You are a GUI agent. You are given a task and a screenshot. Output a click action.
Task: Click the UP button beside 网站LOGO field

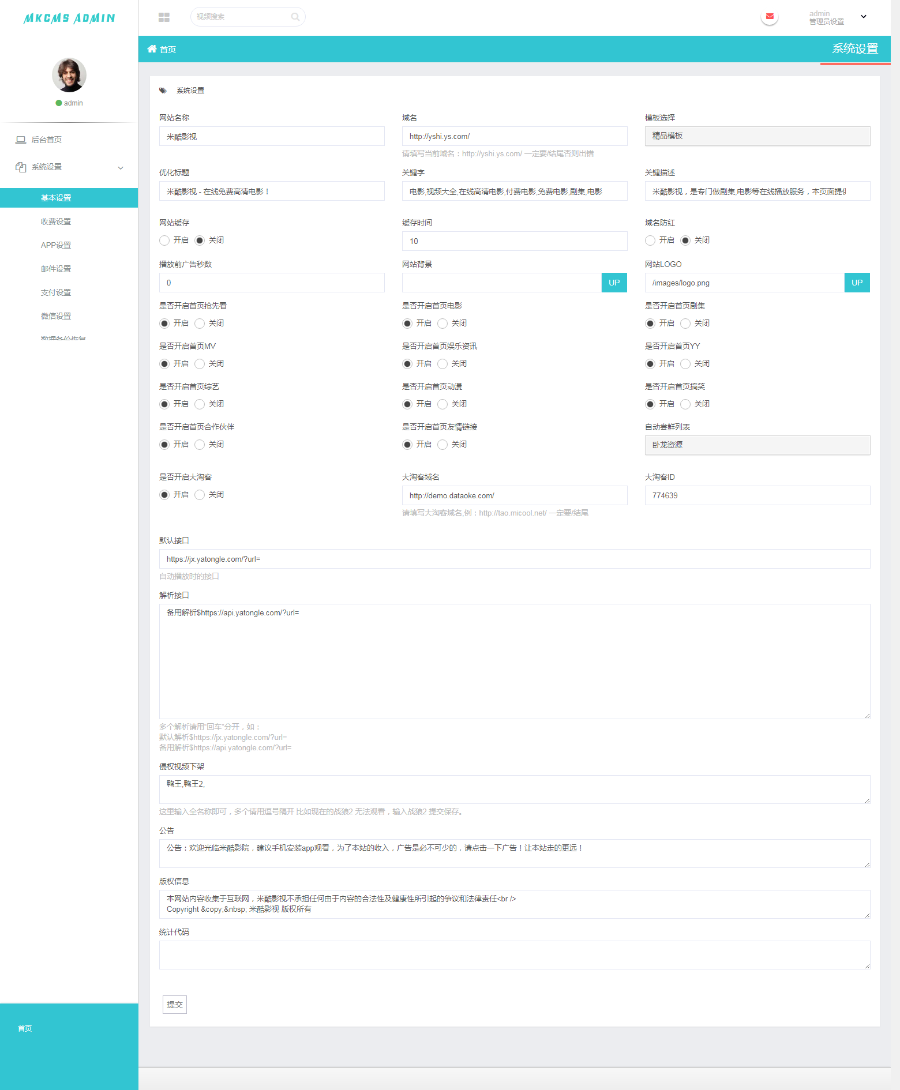coord(857,283)
